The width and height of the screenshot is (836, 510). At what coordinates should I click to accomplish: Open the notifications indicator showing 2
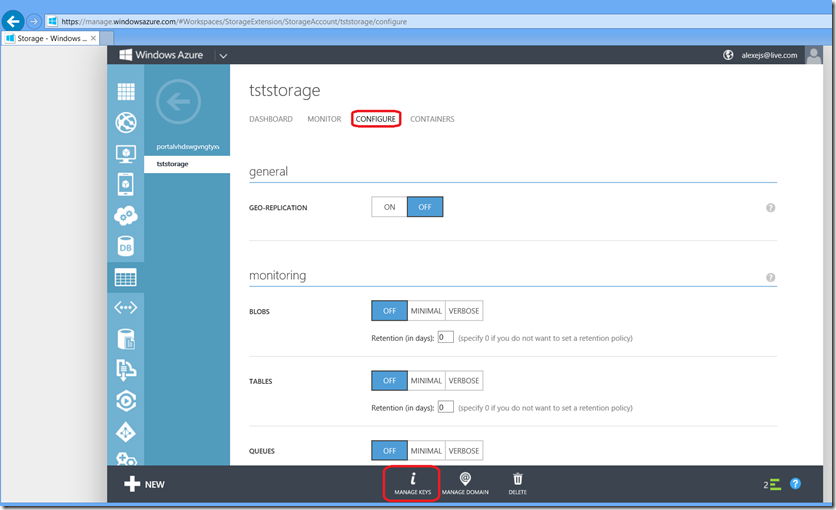click(x=771, y=484)
